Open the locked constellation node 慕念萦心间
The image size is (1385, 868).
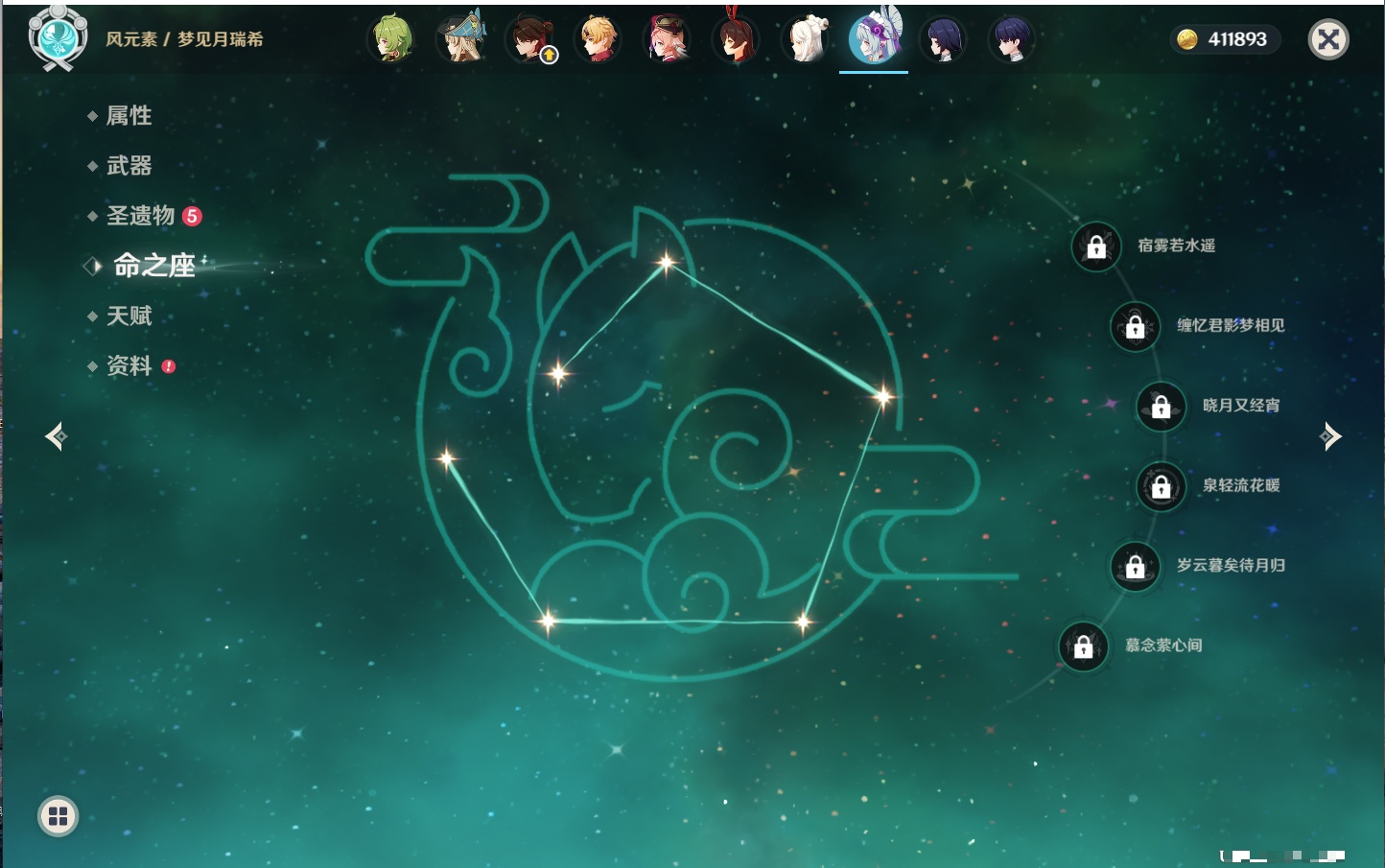[1084, 646]
